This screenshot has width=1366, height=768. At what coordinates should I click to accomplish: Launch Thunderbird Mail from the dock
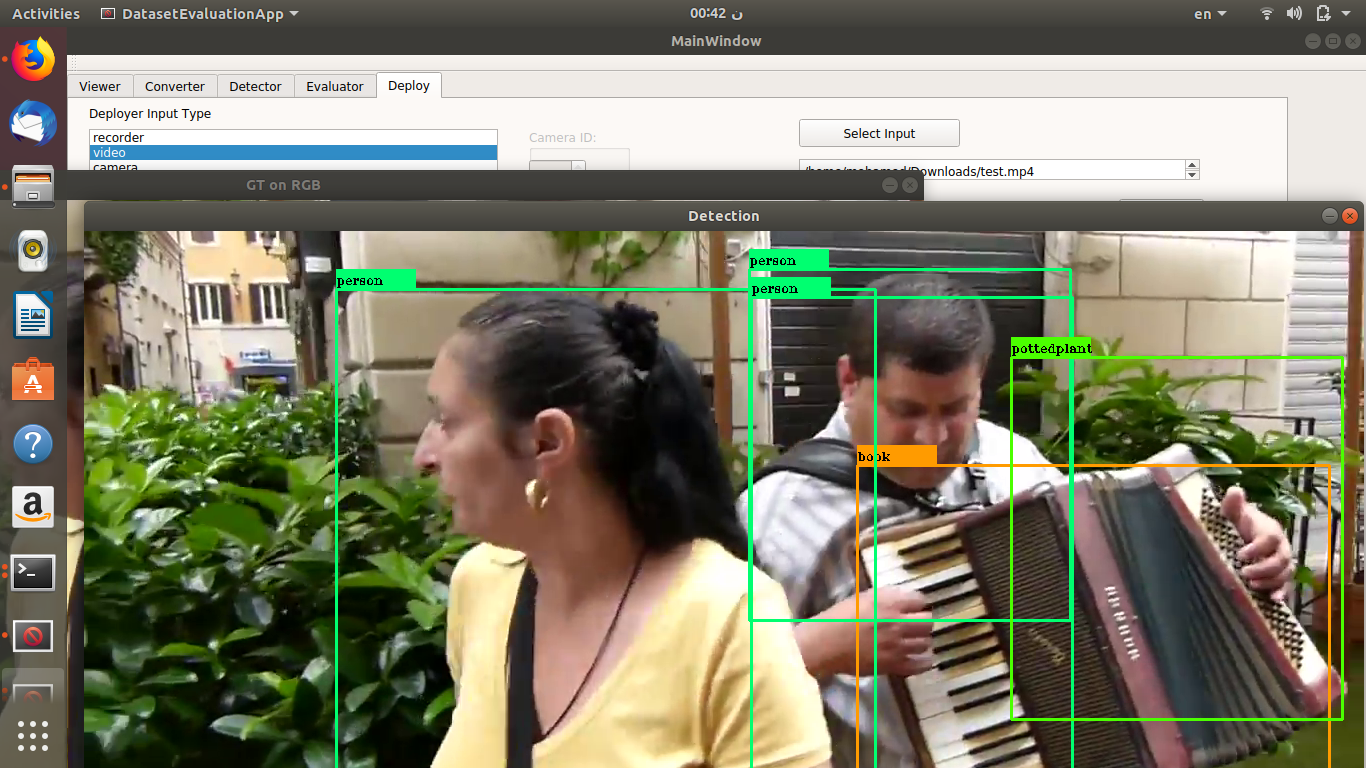[33, 123]
